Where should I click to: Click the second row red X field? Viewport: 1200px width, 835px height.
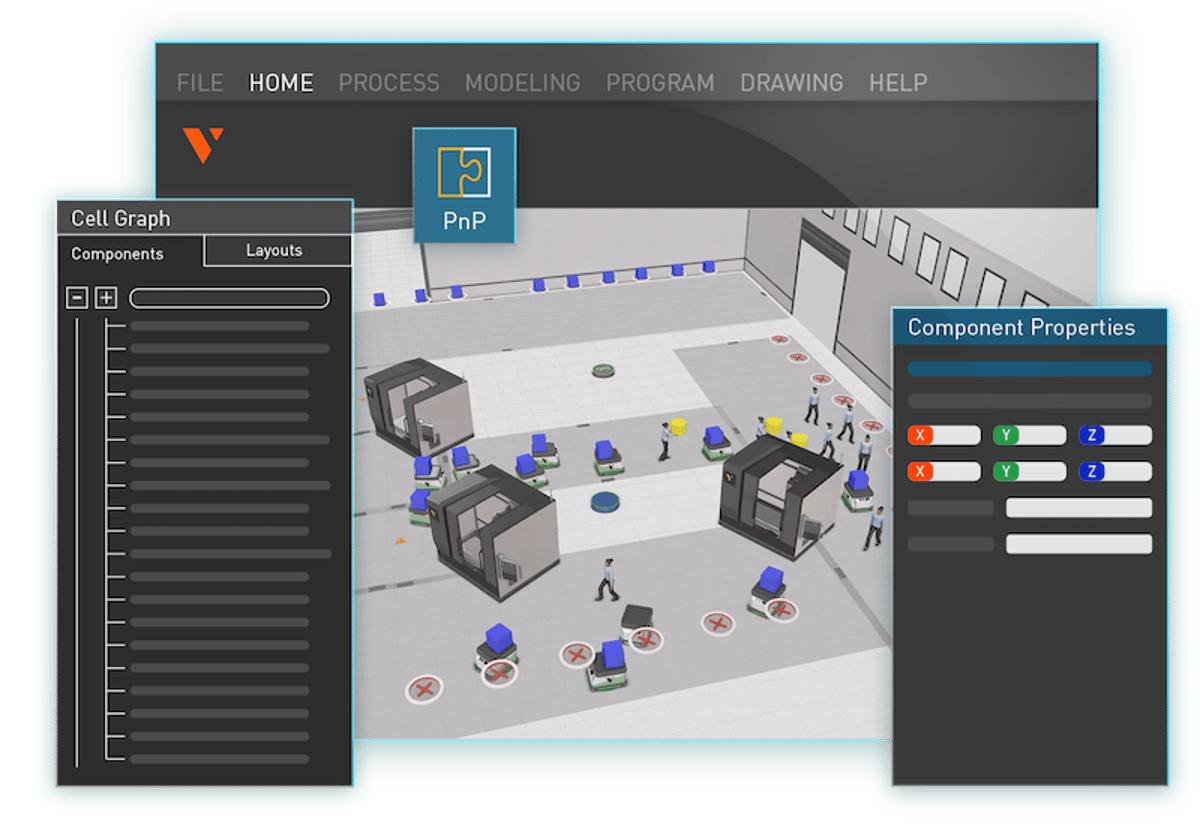pyautogui.click(x=944, y=471)
